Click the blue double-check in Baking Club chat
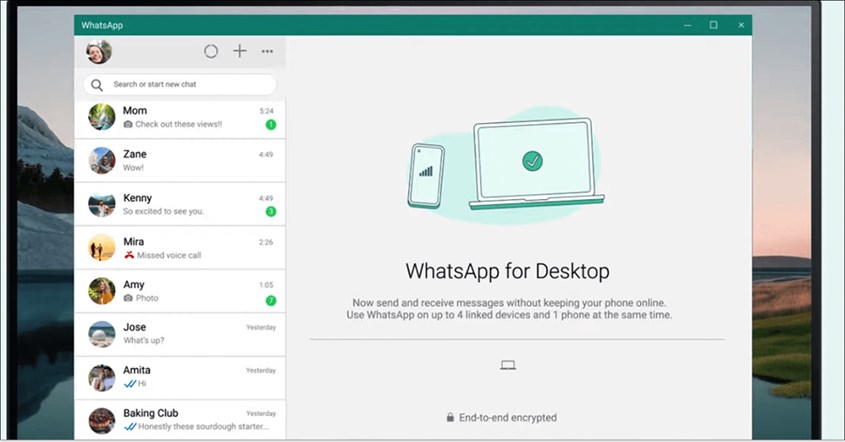The width and height of the screenshot is (845, 442). [129, 427]
